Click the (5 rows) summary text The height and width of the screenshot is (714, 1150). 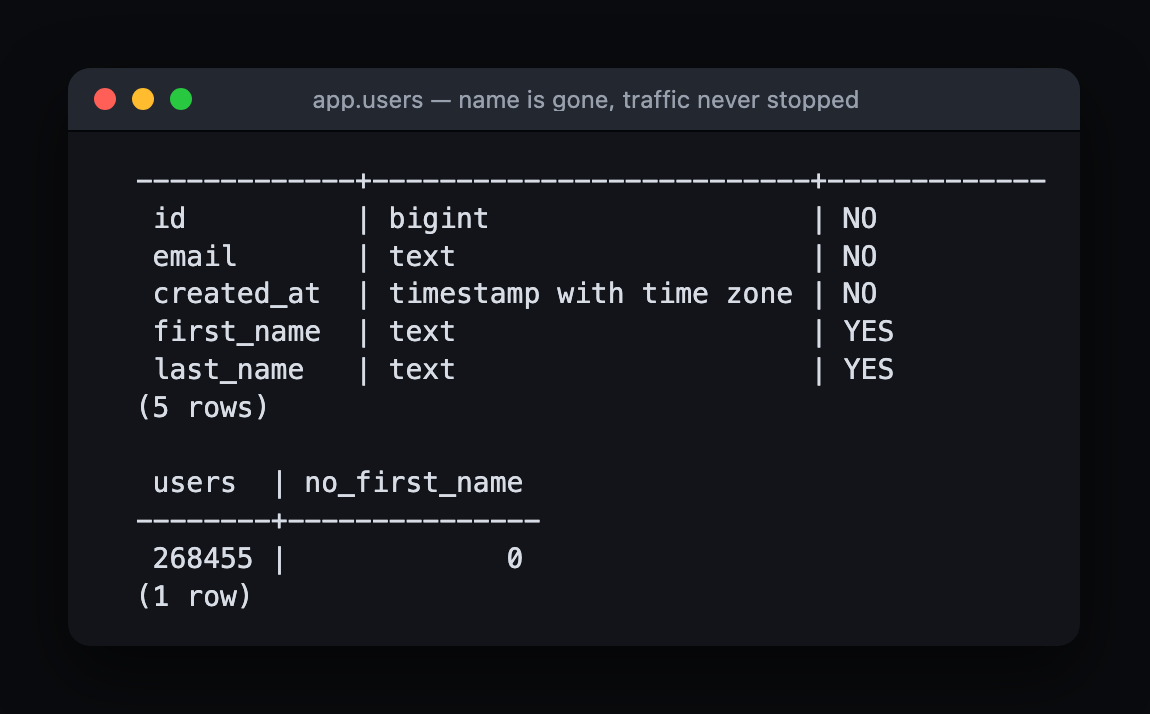(x=202, y=408)
